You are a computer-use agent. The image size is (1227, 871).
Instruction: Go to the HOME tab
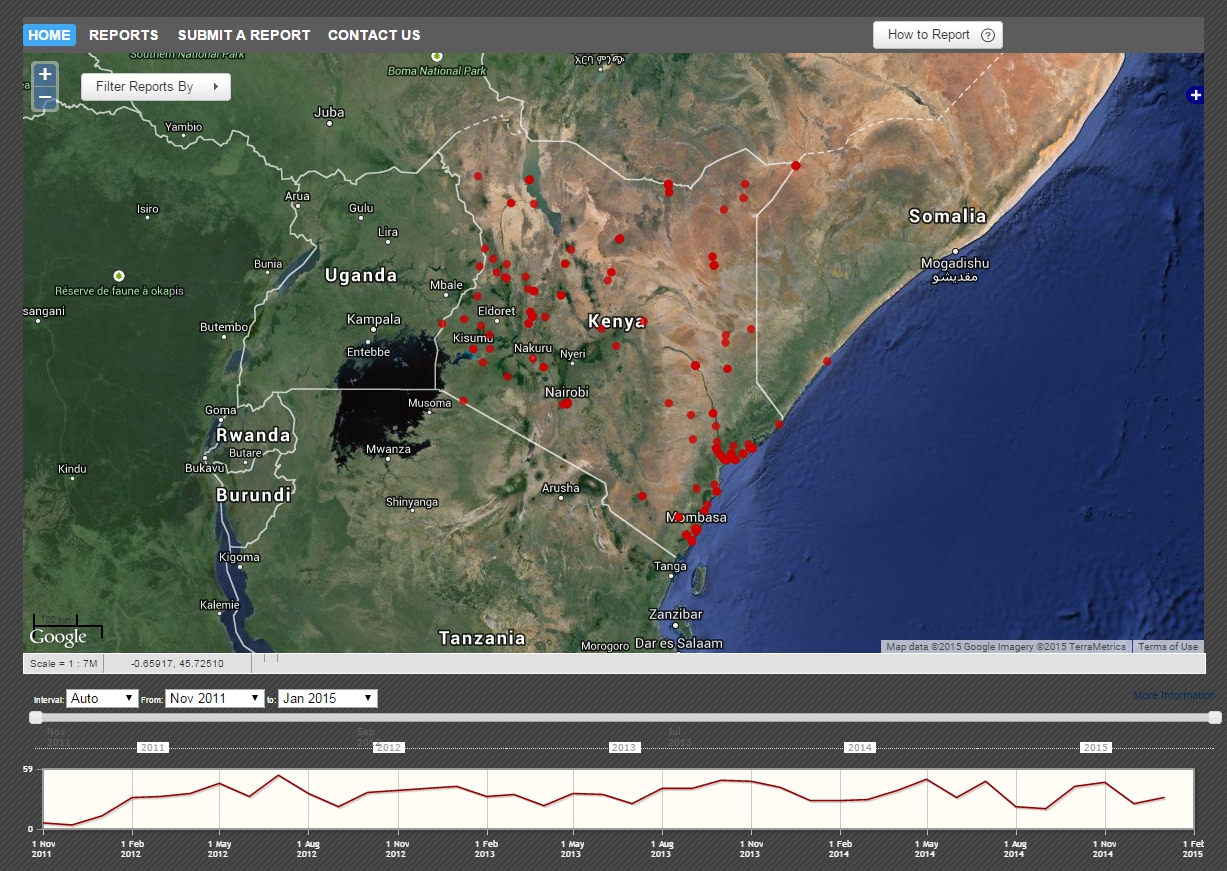coord(49,35)
